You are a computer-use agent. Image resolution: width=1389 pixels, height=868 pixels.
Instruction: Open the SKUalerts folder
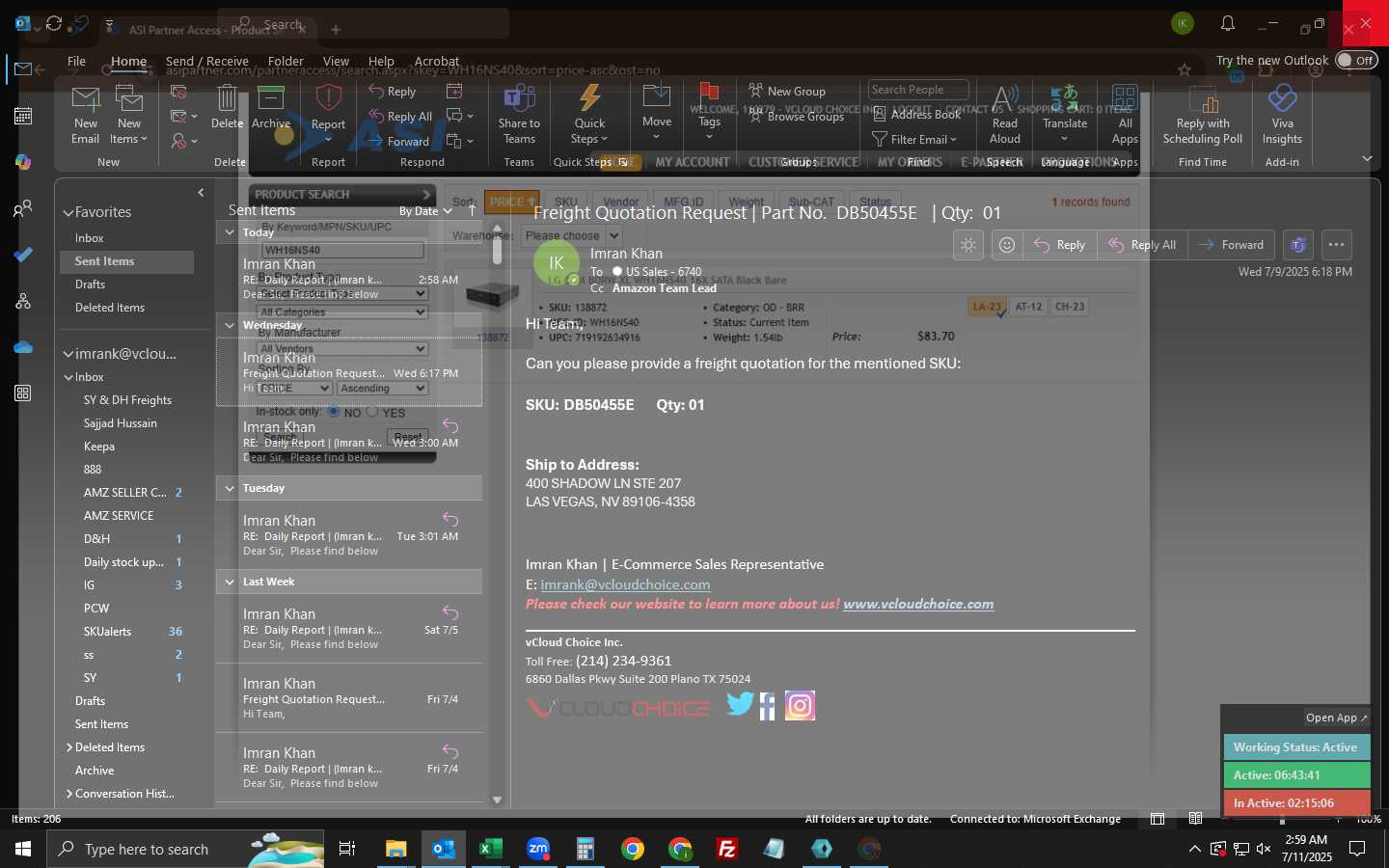(107, 632)
